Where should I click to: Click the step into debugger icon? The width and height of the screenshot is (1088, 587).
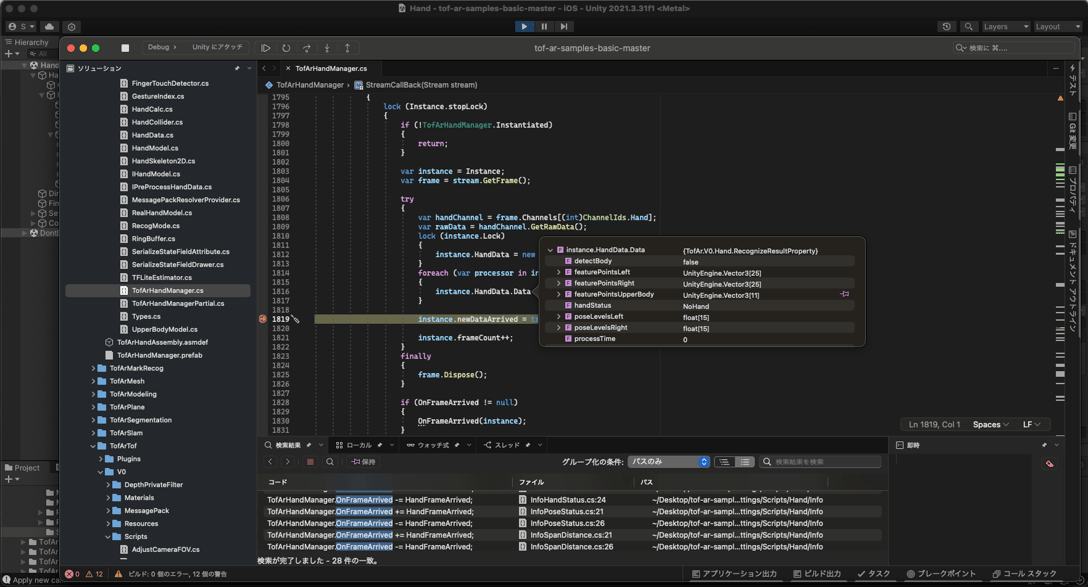point(327,48)
